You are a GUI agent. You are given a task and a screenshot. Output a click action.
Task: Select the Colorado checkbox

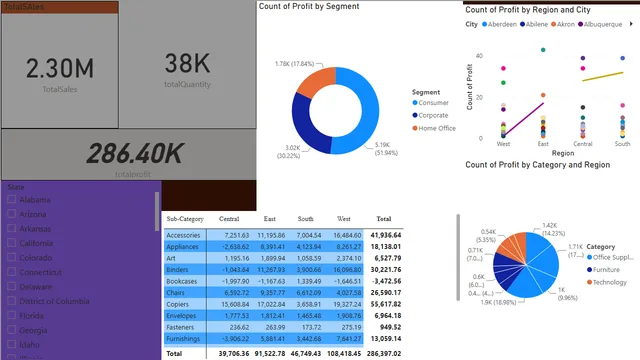(x=11, y=257)
